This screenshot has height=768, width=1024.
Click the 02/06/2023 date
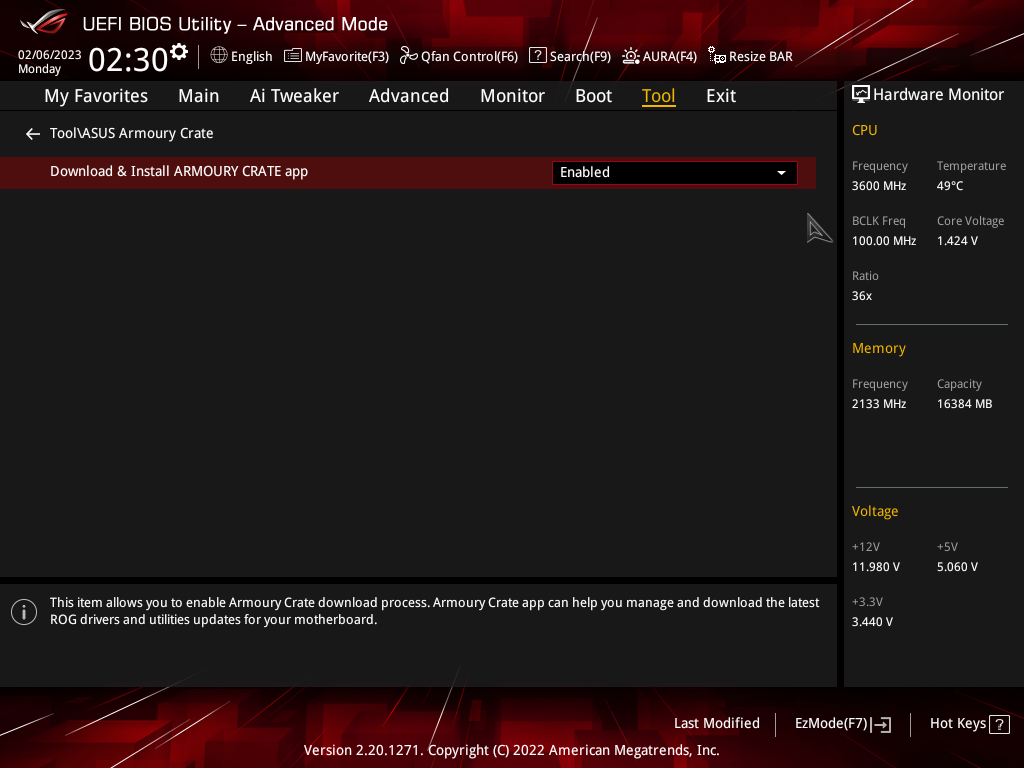pos(50,55)
